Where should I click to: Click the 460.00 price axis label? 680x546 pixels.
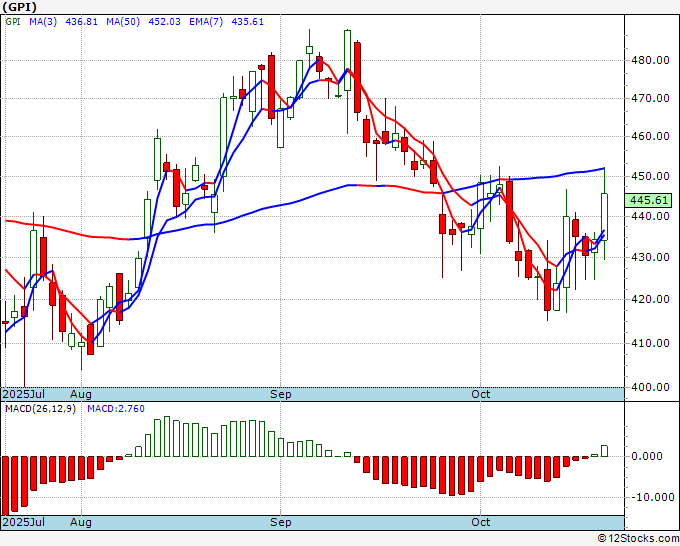point(650,136)
